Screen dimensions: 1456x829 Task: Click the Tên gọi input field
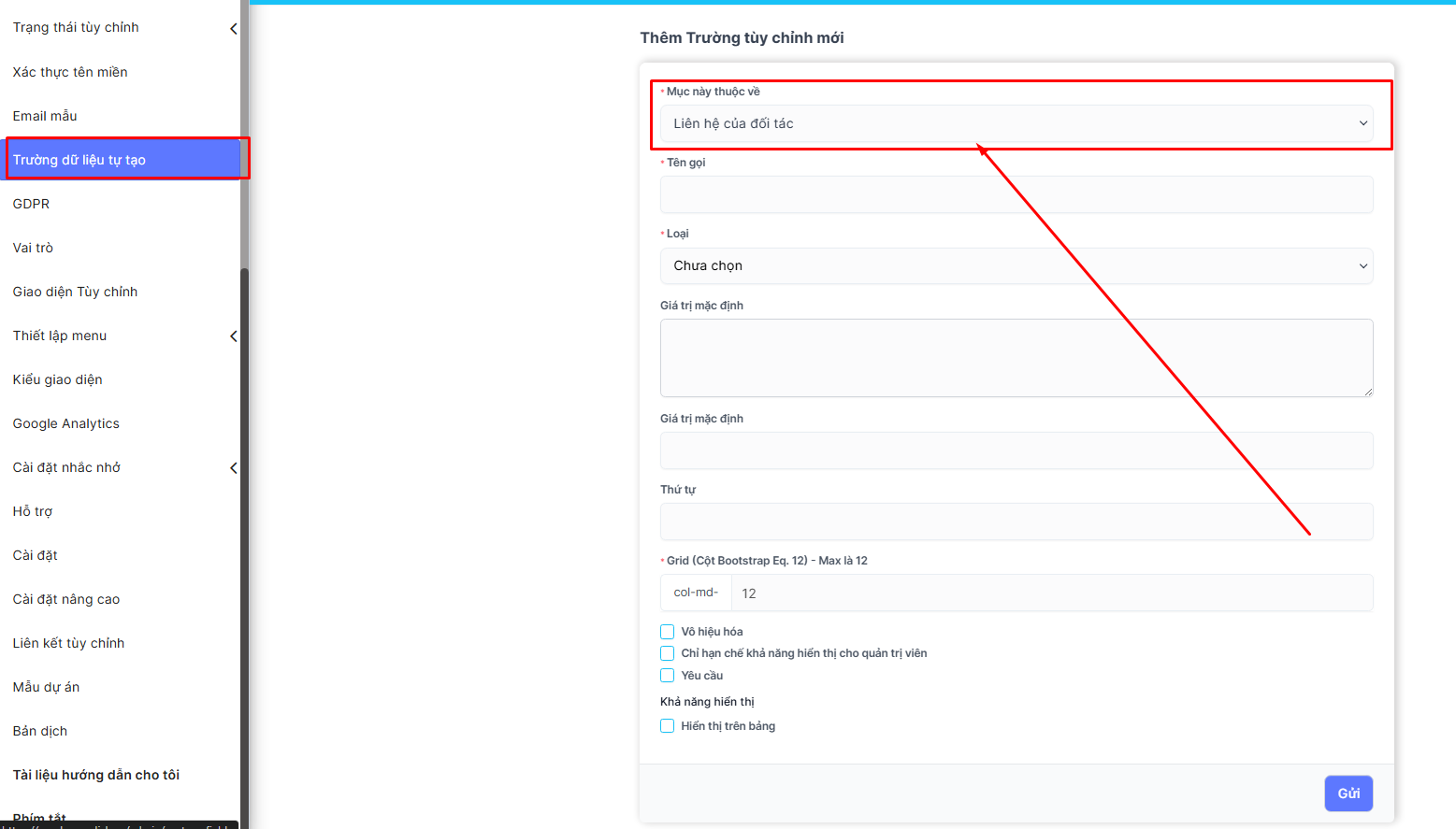1016,194
